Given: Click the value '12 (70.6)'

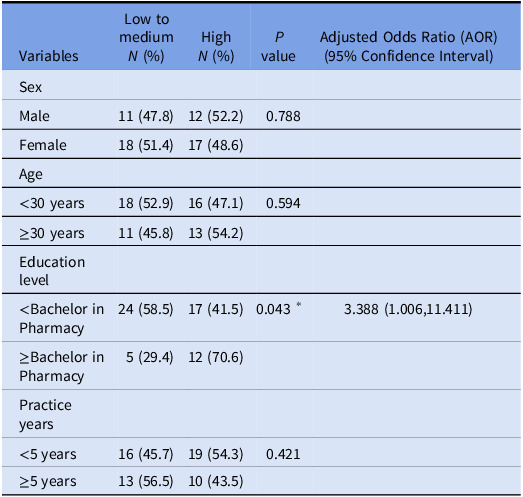Looking at the screenshot, I should click(216, 357).
